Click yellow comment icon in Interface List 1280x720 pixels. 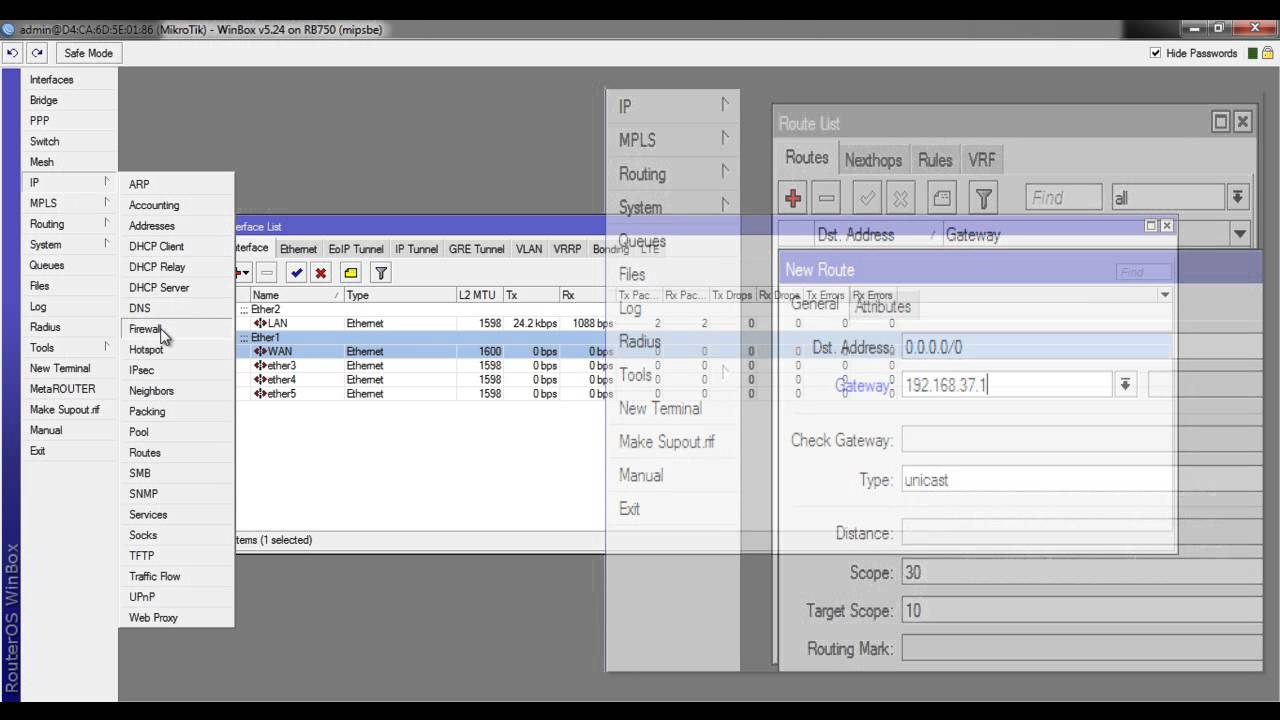coord(350,272)
